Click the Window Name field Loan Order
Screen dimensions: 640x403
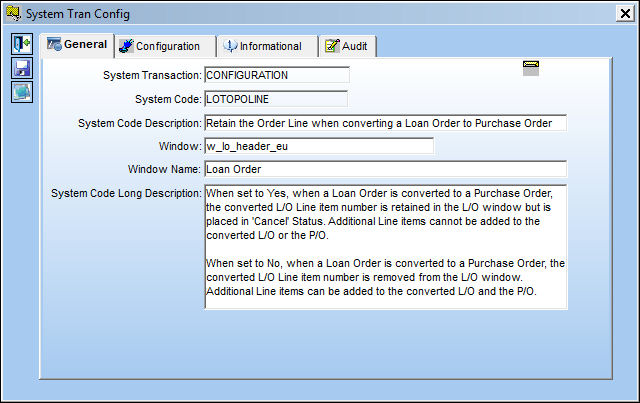point(385,169)
